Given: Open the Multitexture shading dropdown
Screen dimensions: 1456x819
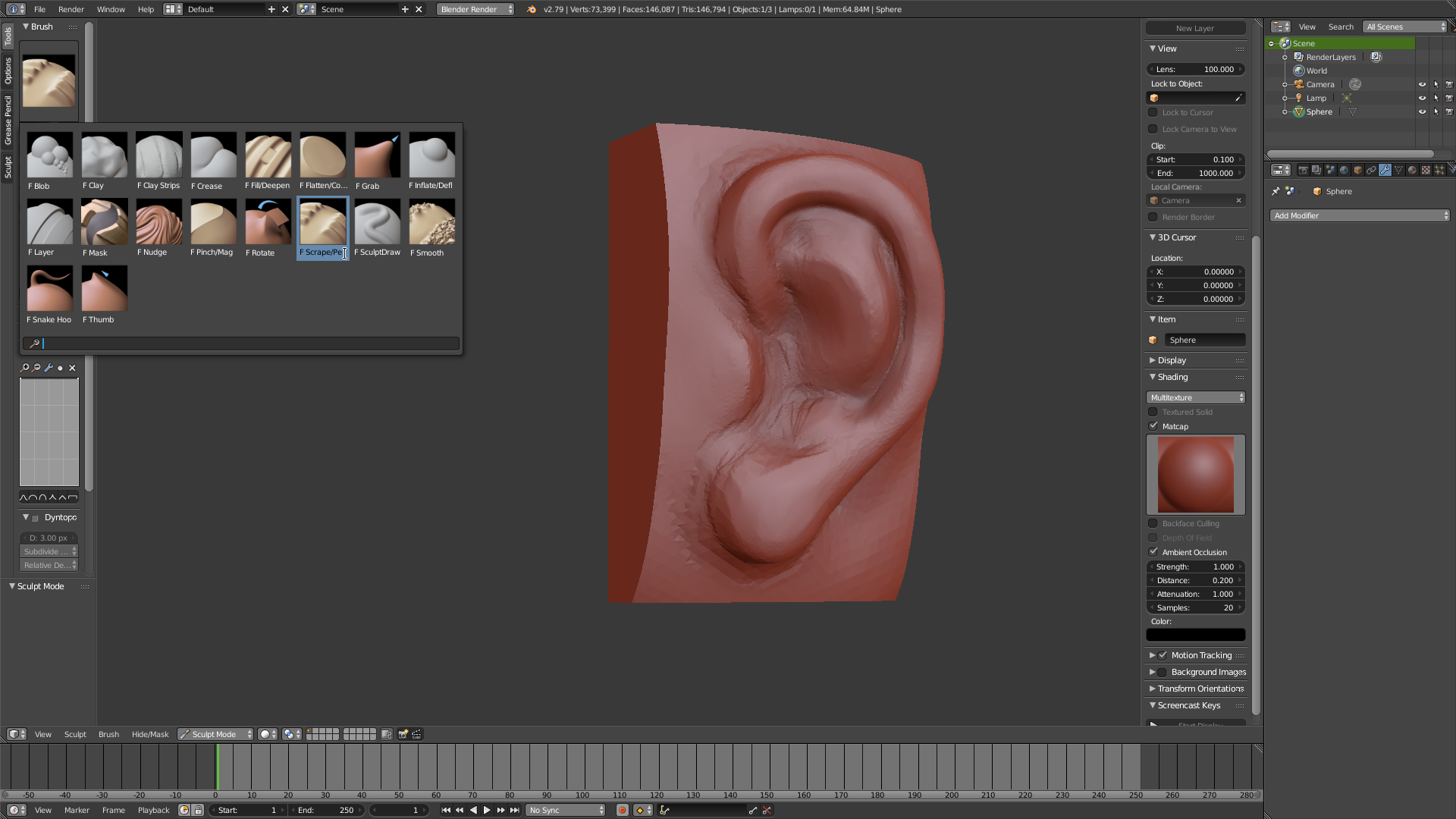Looking at the screenshot, I should click(x=1195, y=397).
